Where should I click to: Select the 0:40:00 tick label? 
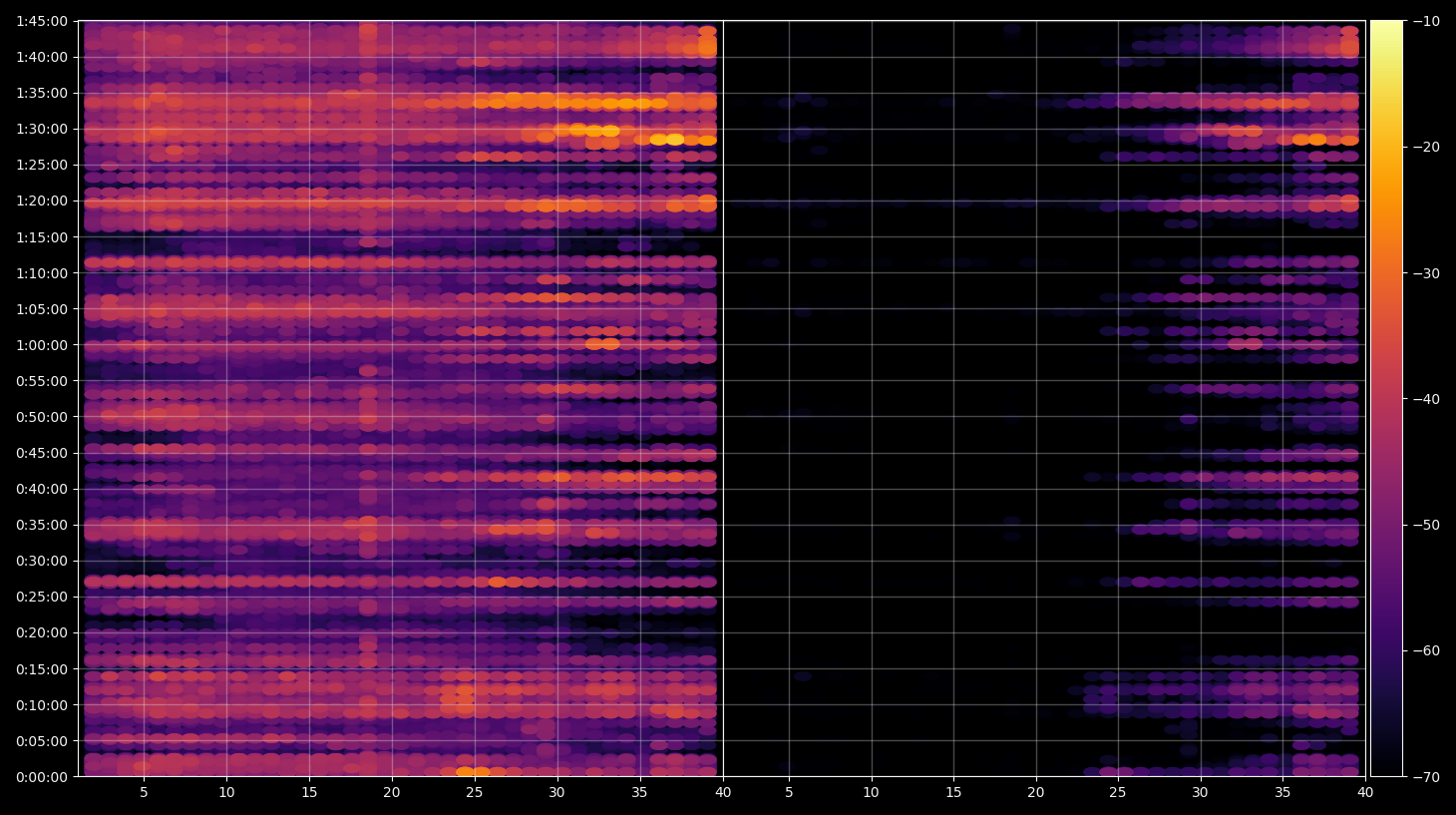click(x=42, y=489)
